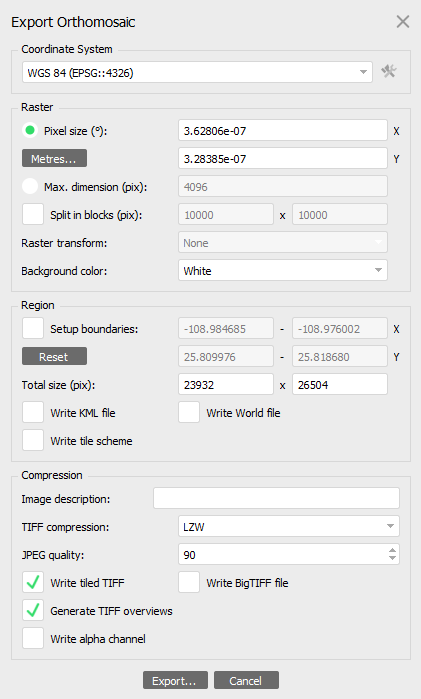Select the Pixel size radio option
The width and height of the screenshot is (421, 699).
pos(30,131)
